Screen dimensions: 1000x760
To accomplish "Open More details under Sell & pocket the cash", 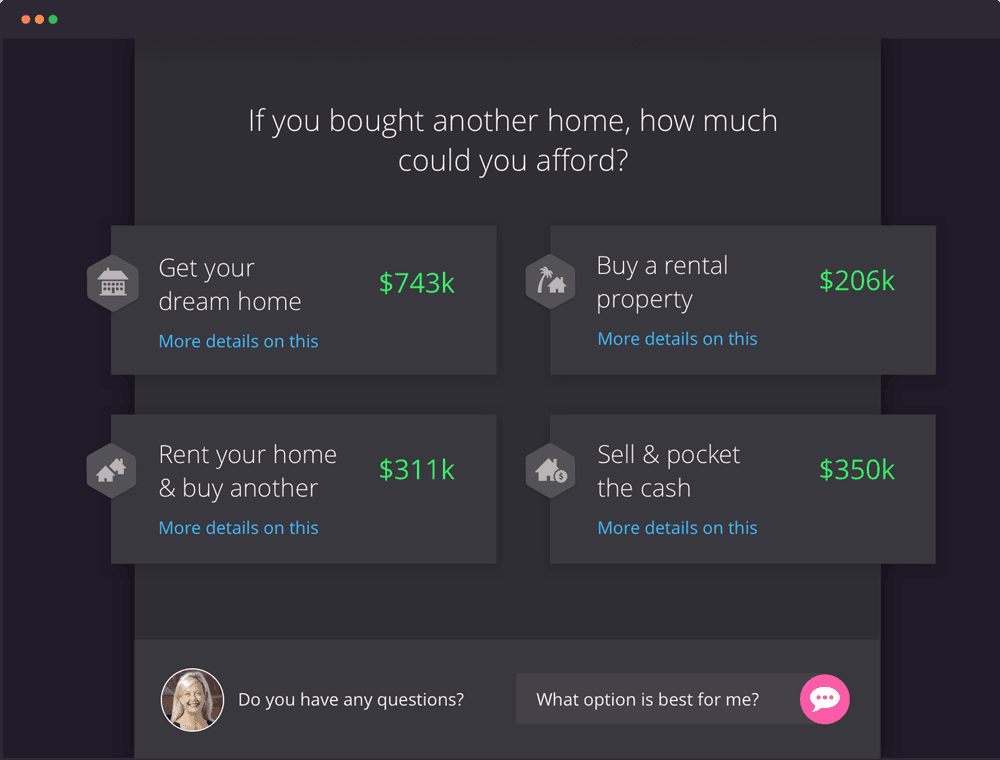I will [x=677, y=528].
